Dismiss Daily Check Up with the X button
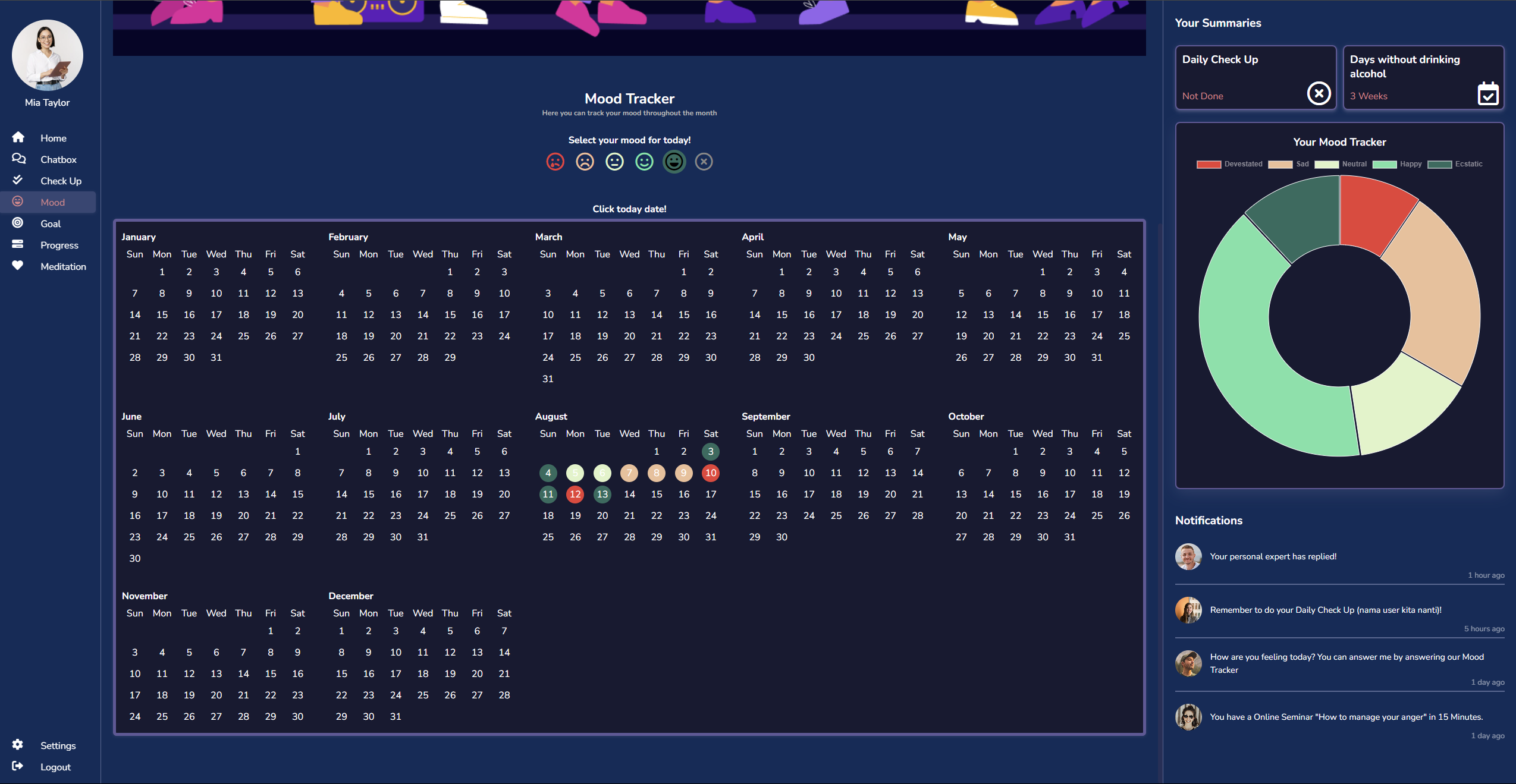1516x784 pixels. coord(1318,93)
